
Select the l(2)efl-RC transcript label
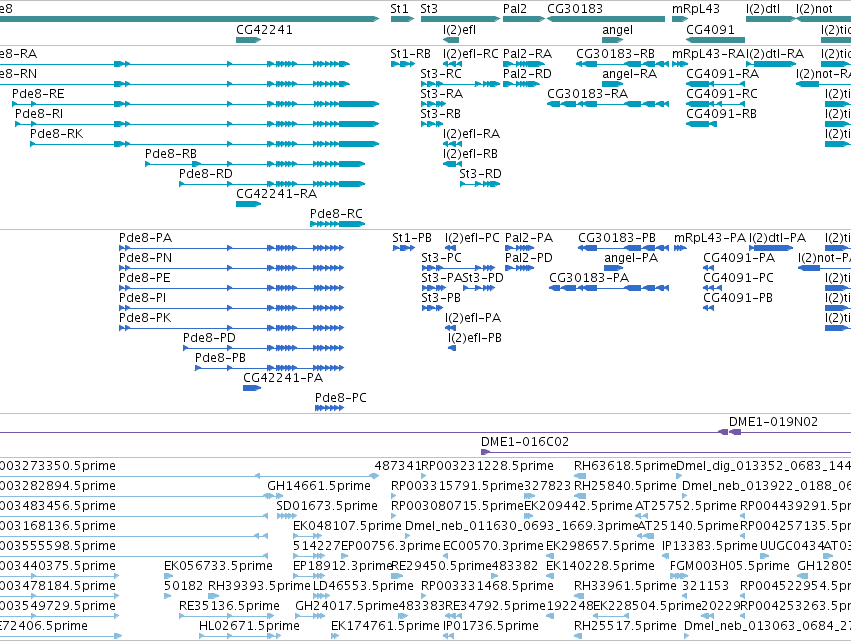pos(471,54)
